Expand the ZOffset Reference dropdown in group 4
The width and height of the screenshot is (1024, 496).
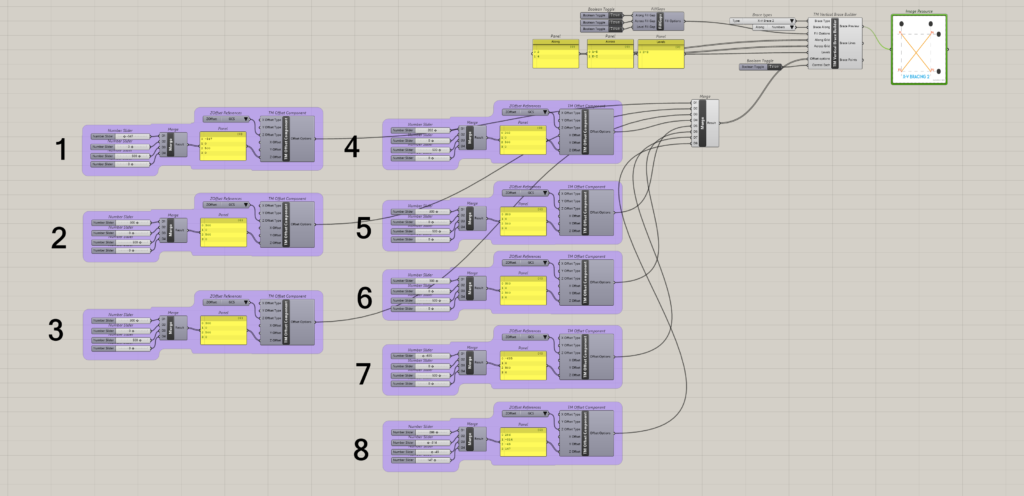pyautogui.click(x=525, y=112)
